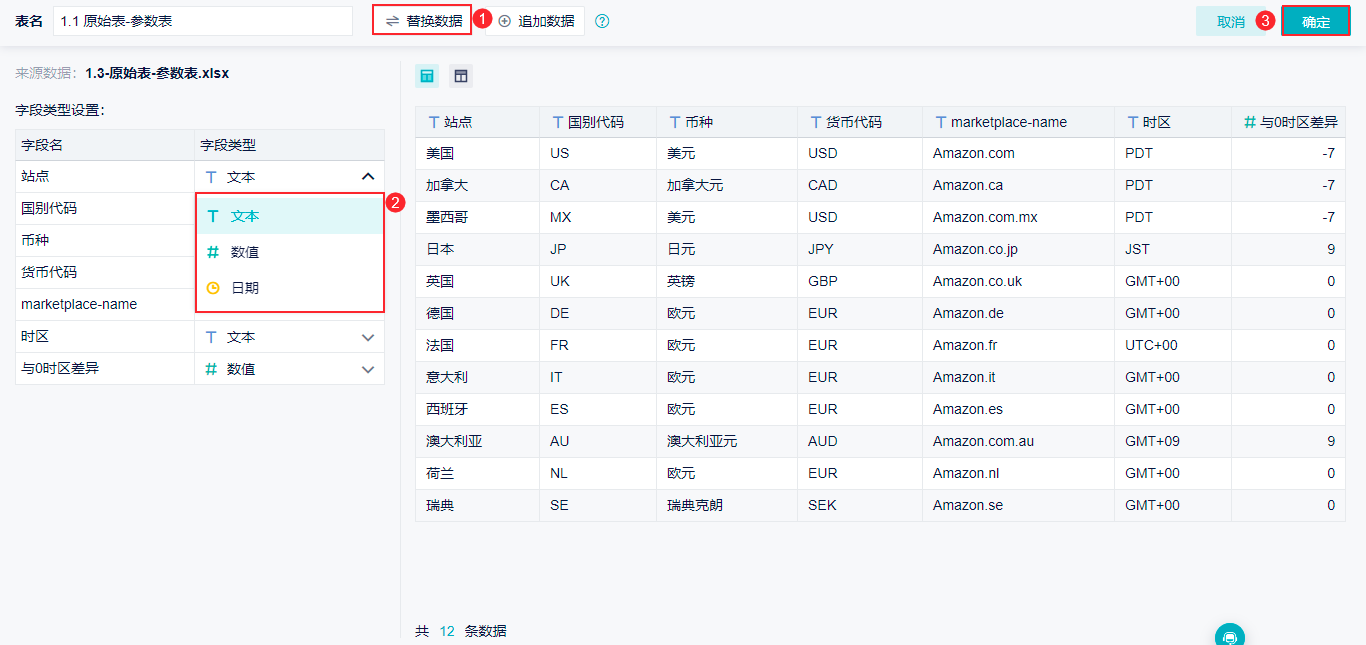This screenshot has width=1366, height=645.
Task: Click the cell Amazon.com.au
Action: point(1018,441)
